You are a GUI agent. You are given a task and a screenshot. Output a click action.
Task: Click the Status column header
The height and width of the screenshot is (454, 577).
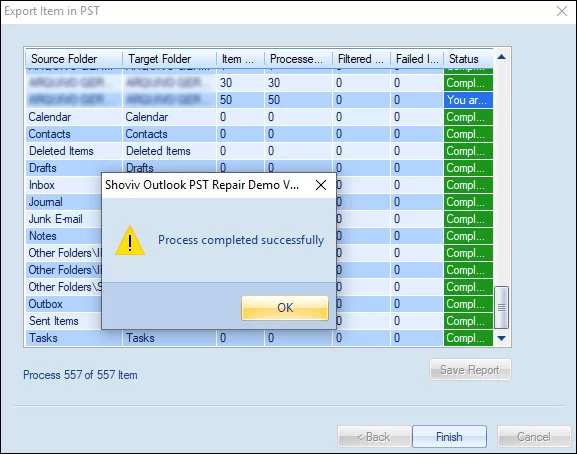468,59
